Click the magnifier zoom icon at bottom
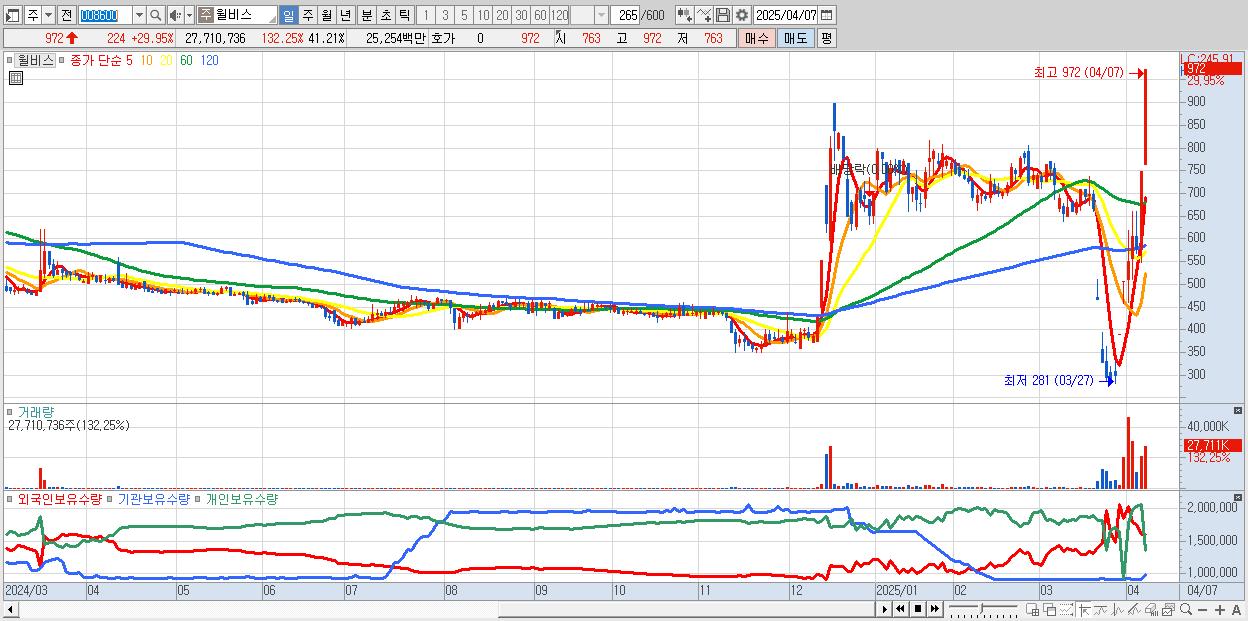The height and width of the screenshot is (621, 1248). (x=1186, y=610)
